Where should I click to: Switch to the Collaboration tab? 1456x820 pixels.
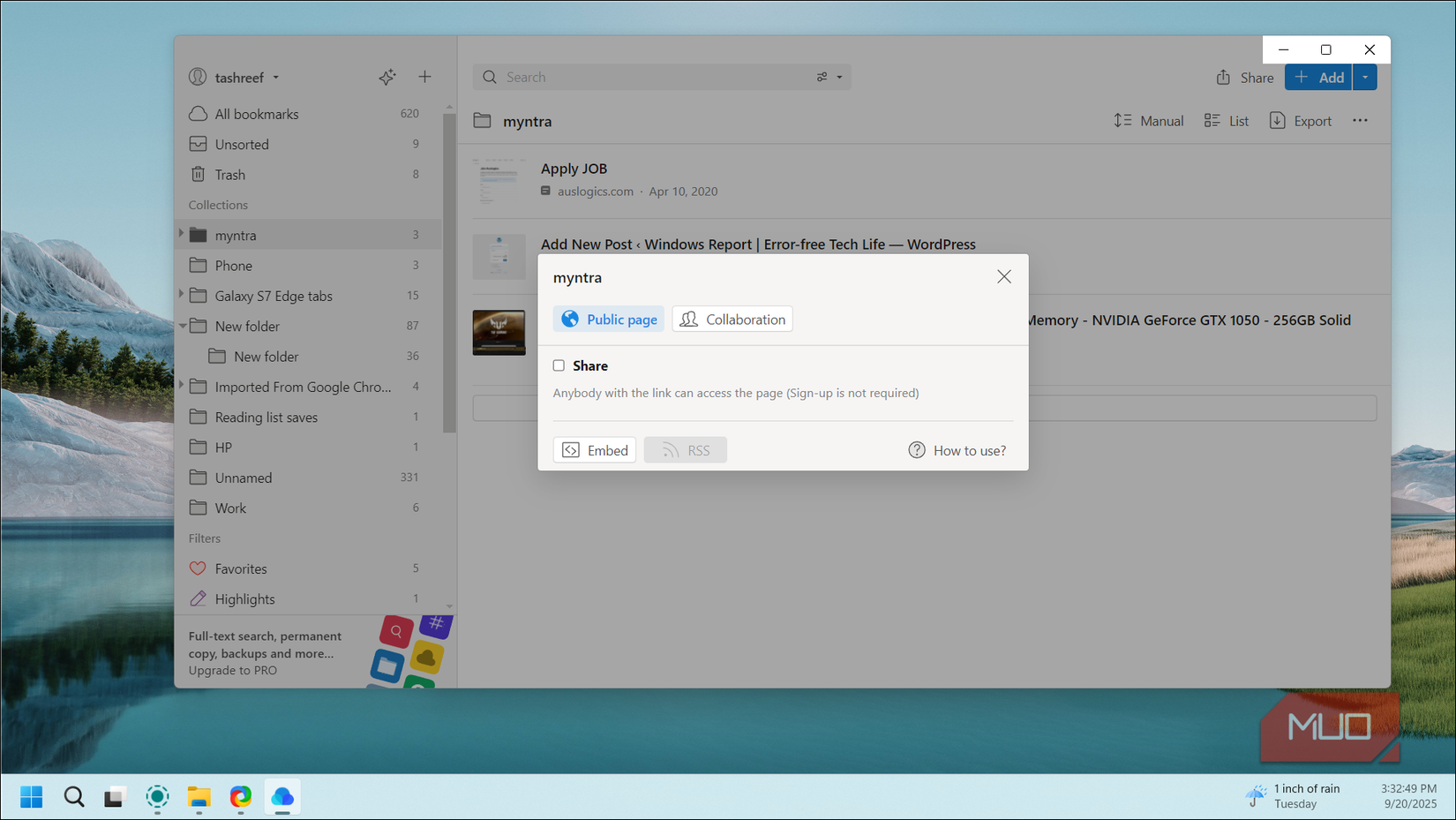point(732,320)
